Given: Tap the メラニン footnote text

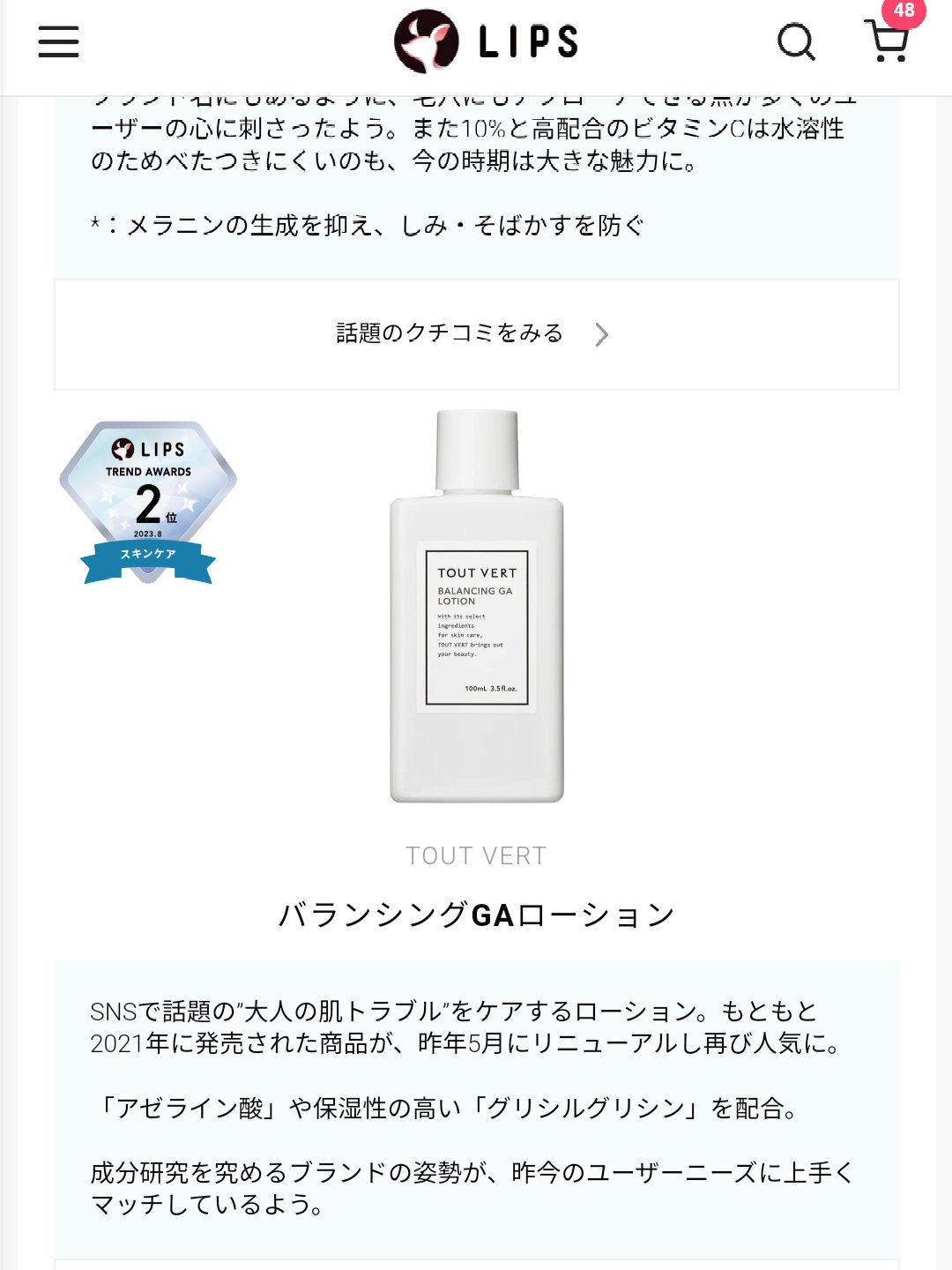Looking at the screenshot, I should pyautogui.click(x=368, y=225).
